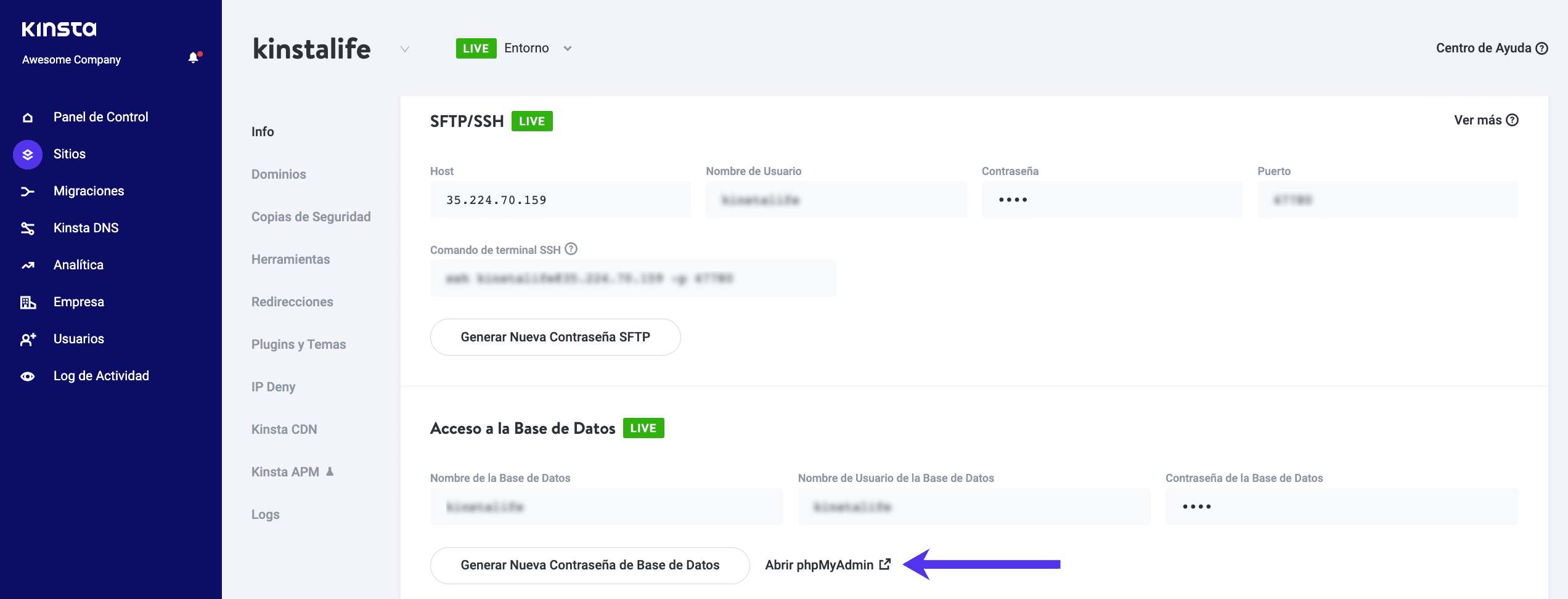Click the Host IP address field
This screenshot has height=599, width=1568.
560,200
